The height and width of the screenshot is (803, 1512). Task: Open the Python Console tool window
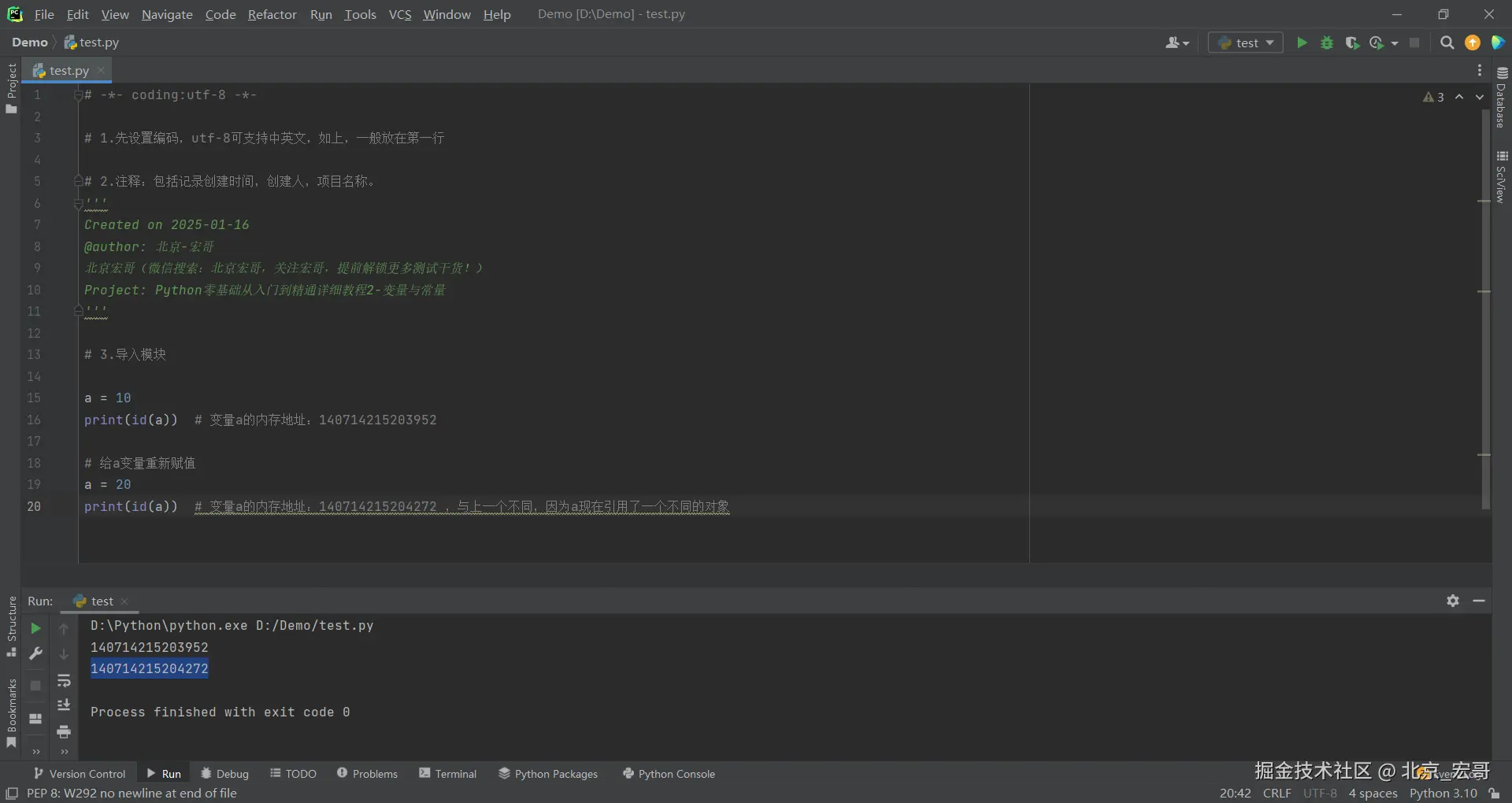669,774
